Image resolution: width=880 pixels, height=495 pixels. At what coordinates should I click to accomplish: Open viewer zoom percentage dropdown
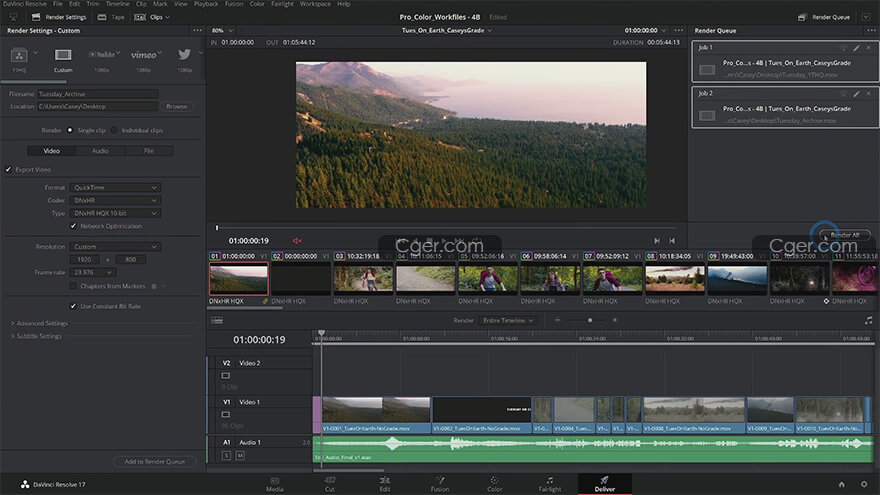222,31
